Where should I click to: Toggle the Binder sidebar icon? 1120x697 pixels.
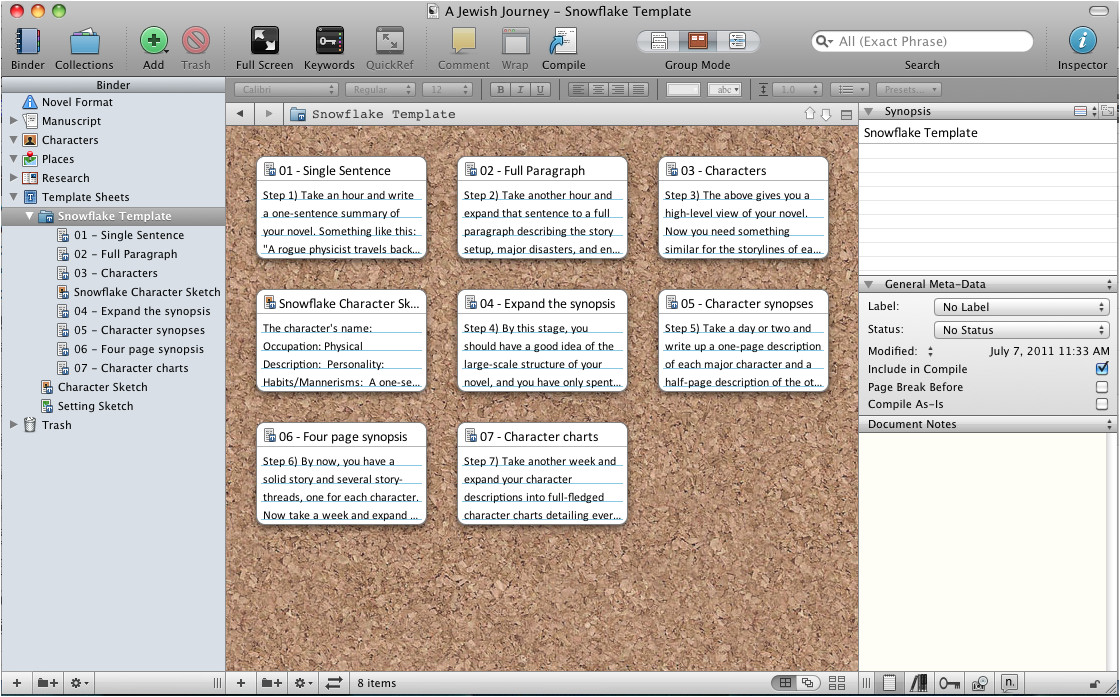(x=27, y=41)
